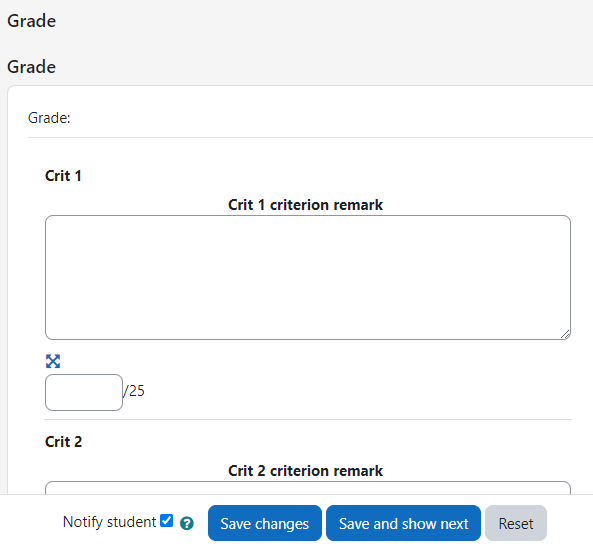The height and width of the screenshot is (551, 593).
Task: Click the Save changes button
Action: 265,523
